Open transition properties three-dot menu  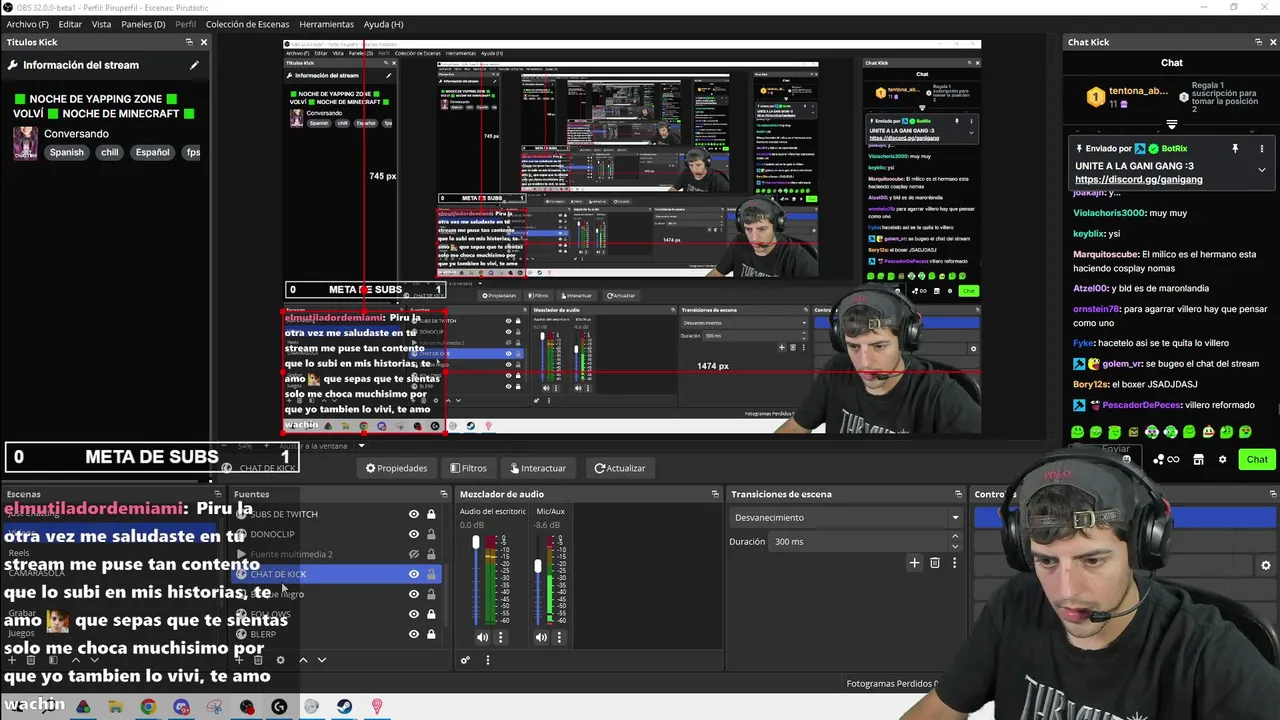[954, 563]
